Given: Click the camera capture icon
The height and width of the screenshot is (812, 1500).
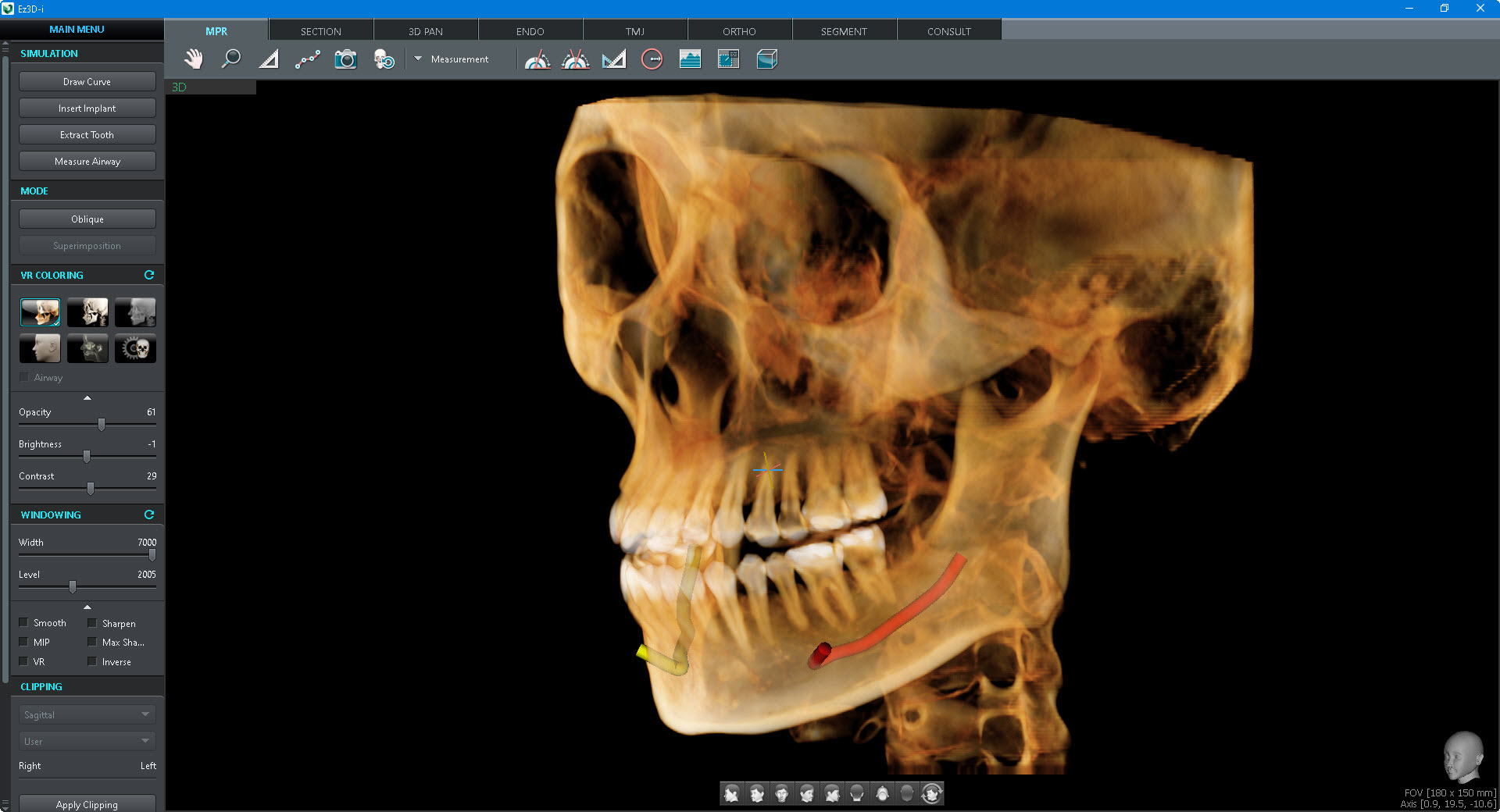Looking at the screenshot, I should click(x=345, y=59).
